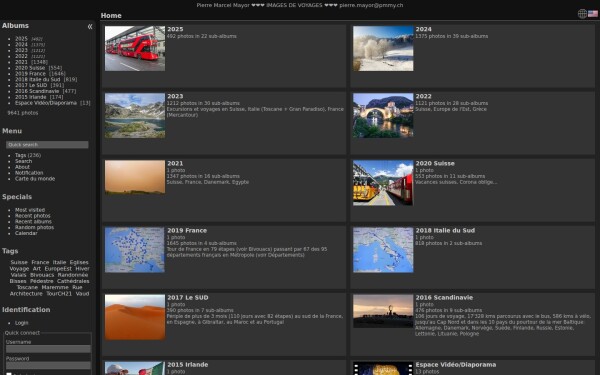Open 2018 Italie du Sud album list entry
Viewport: 600px width, 375px height.
tap(38, 80)
